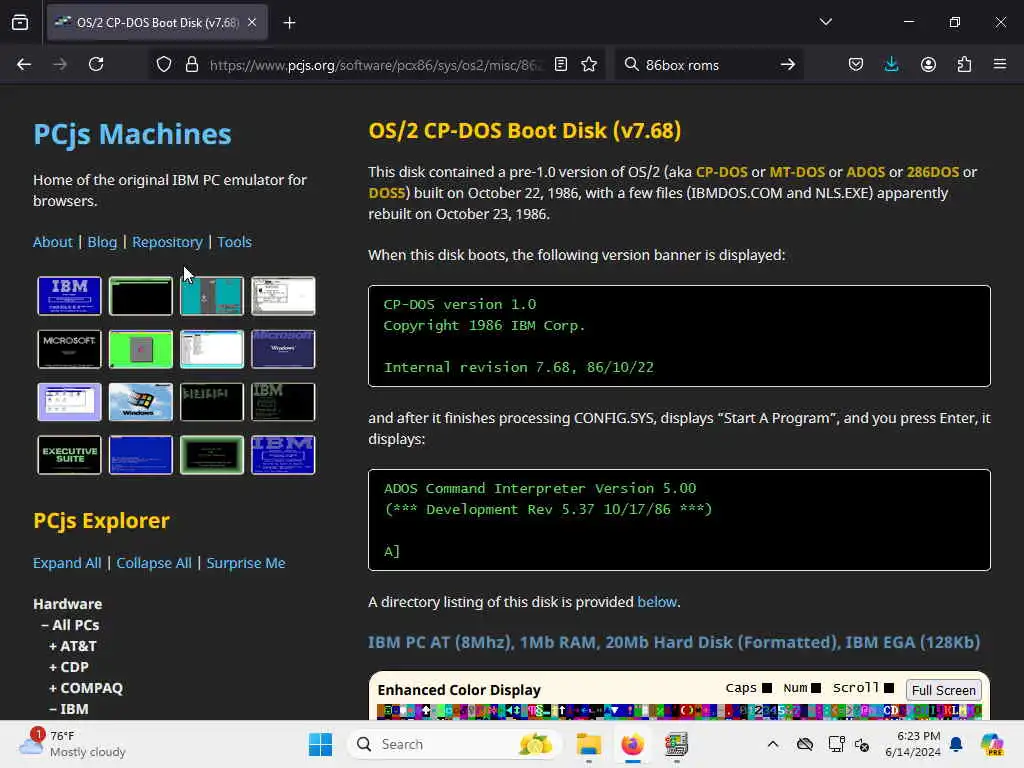
Task: Open the Blog link
Action: [x=102, y=242]
